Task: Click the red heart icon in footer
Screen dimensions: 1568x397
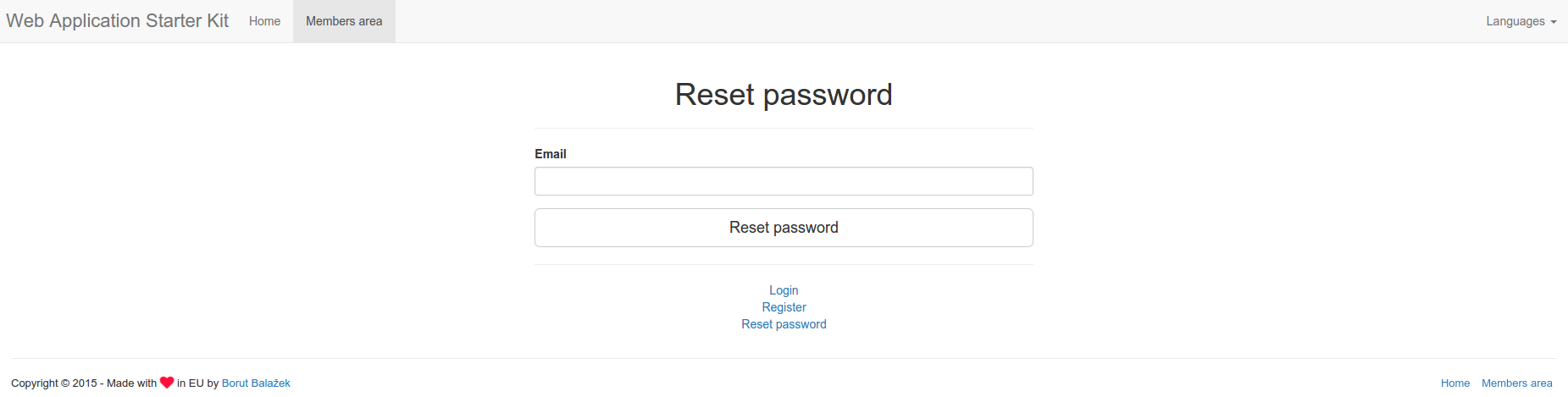Action: tap(167, 383)
